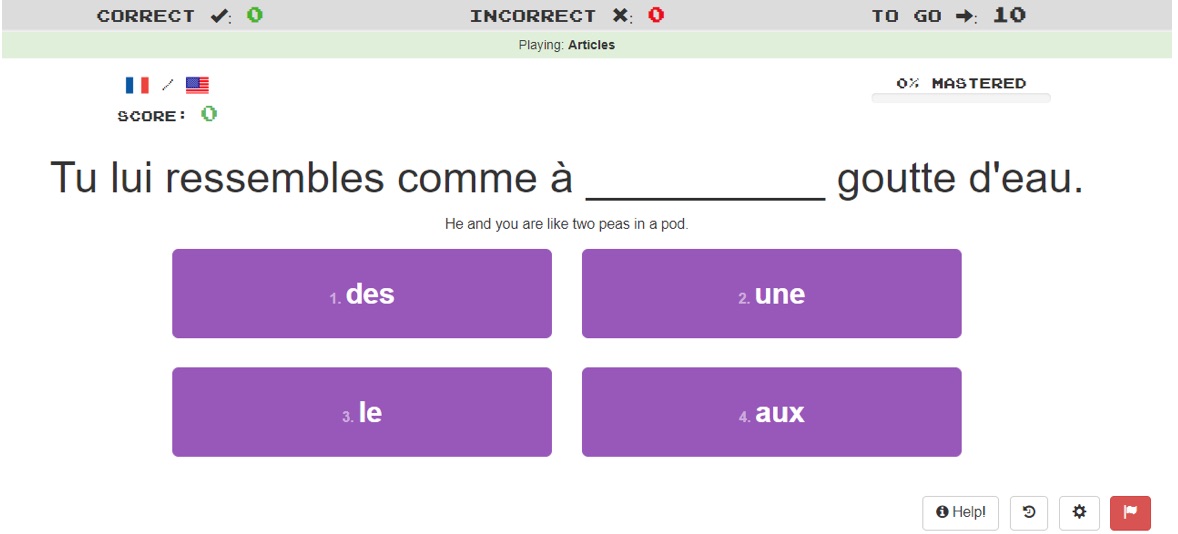Report the question with the red flag button
The width and height of the screenshot is (1178, 534).
(1131, 512)
